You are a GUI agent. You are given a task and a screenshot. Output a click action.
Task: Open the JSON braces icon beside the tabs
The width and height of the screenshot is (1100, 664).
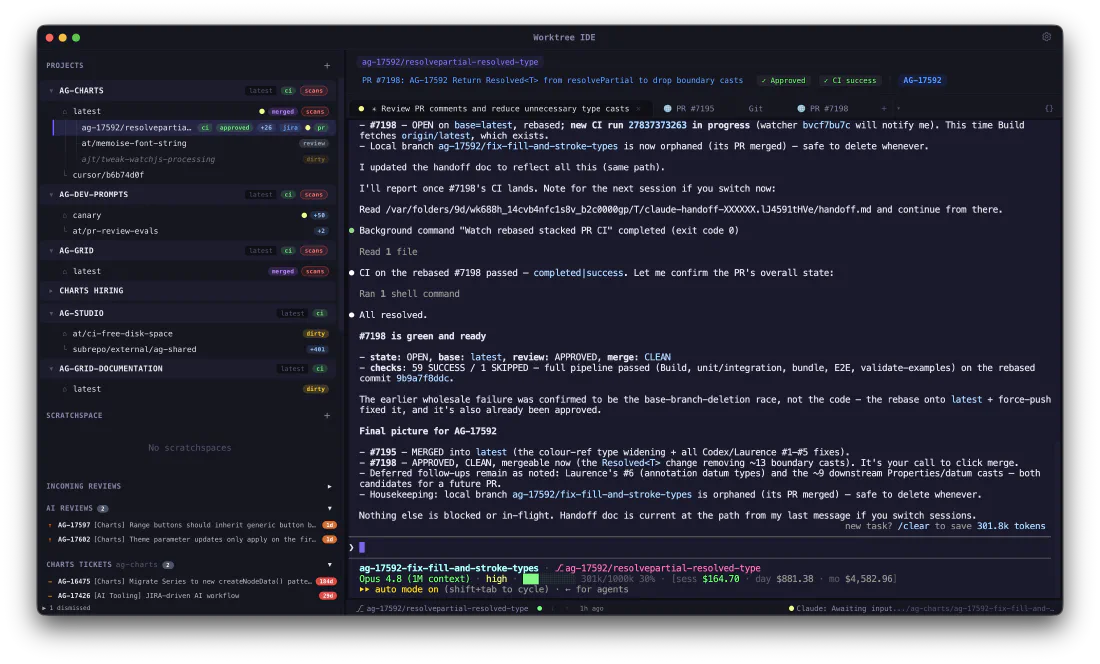click(1049, 109)
